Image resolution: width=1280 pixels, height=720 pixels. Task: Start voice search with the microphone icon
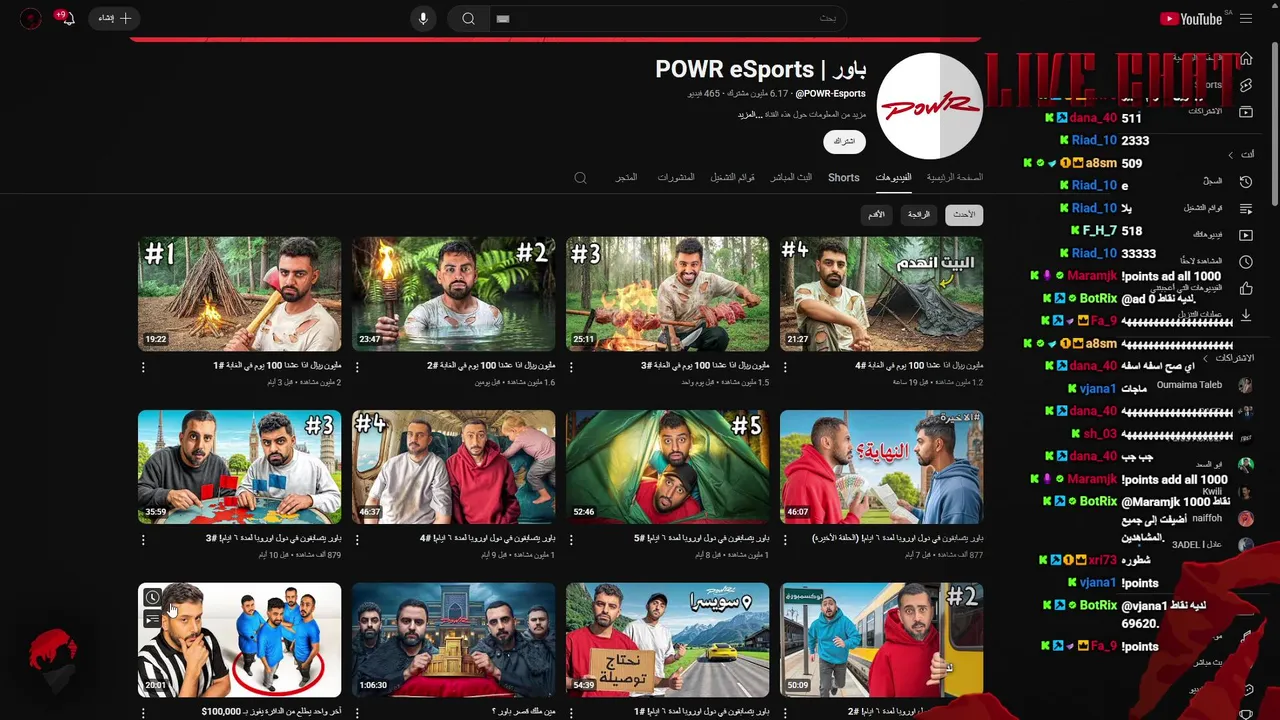tap(423, 19)
